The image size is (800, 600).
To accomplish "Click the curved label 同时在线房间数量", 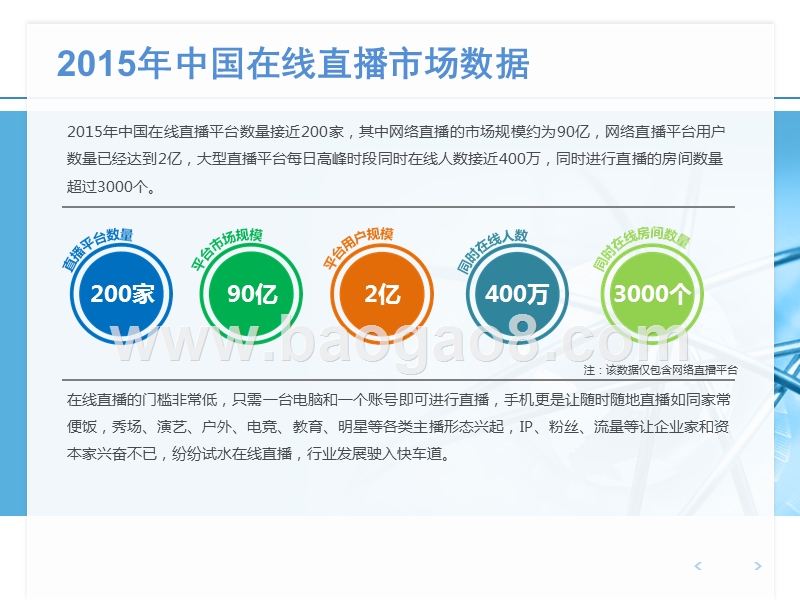I will pos(642,247).
